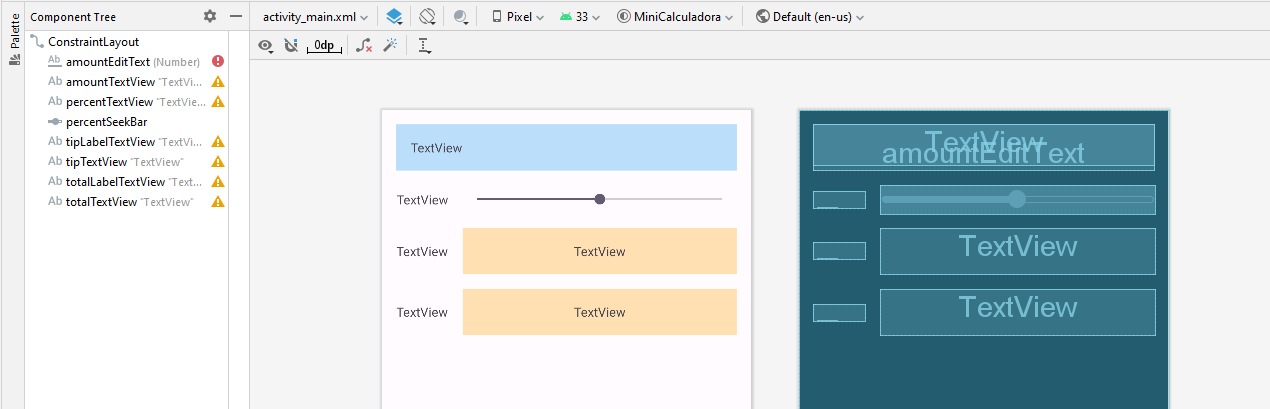The image size is (1270, 409).
Task: Open the Guidelines helper icon
Action: click(425, 45)
